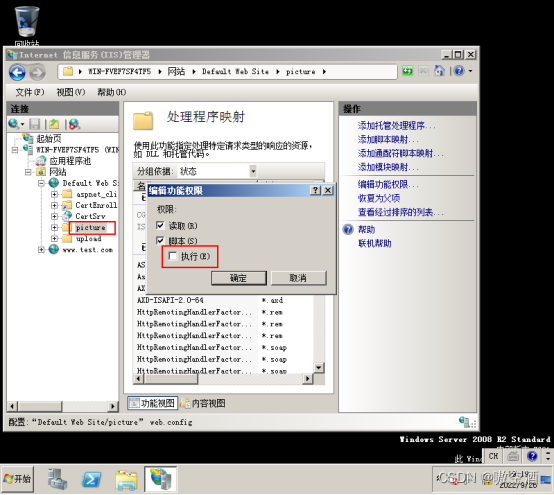Screen dimensions: 554x495
Task: Open the 分组依据 dropdown
Action: (x=253, y=171)
